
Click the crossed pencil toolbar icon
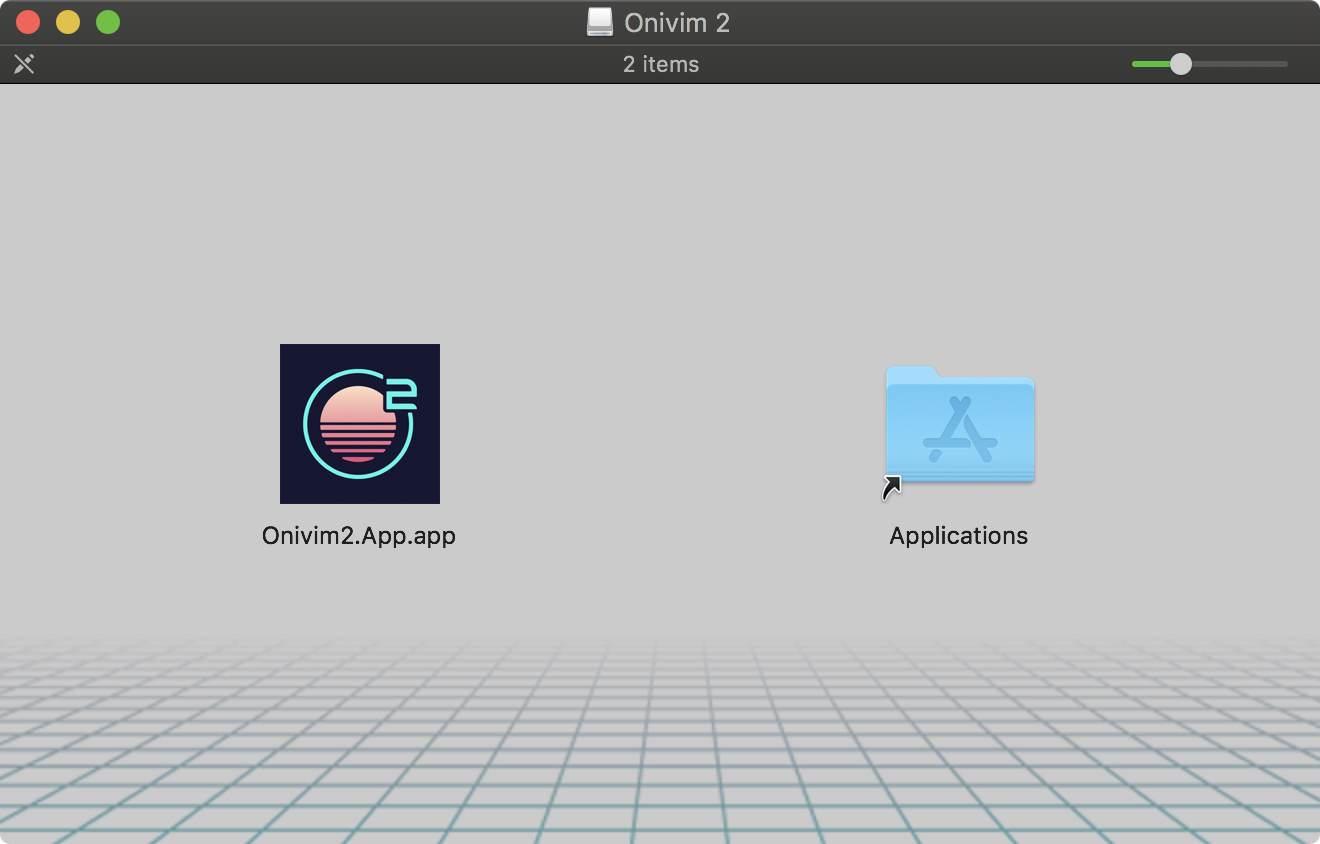[24, 64]
